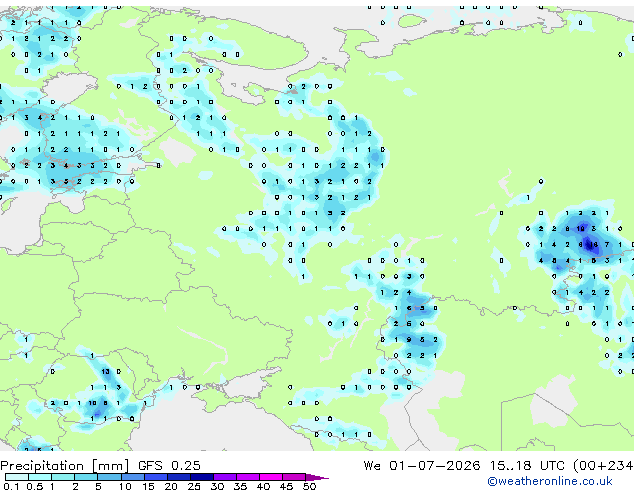Click the 2–5 mm legend color
Image resolution: width=634 pixels, height=490 pixels.
87,477
